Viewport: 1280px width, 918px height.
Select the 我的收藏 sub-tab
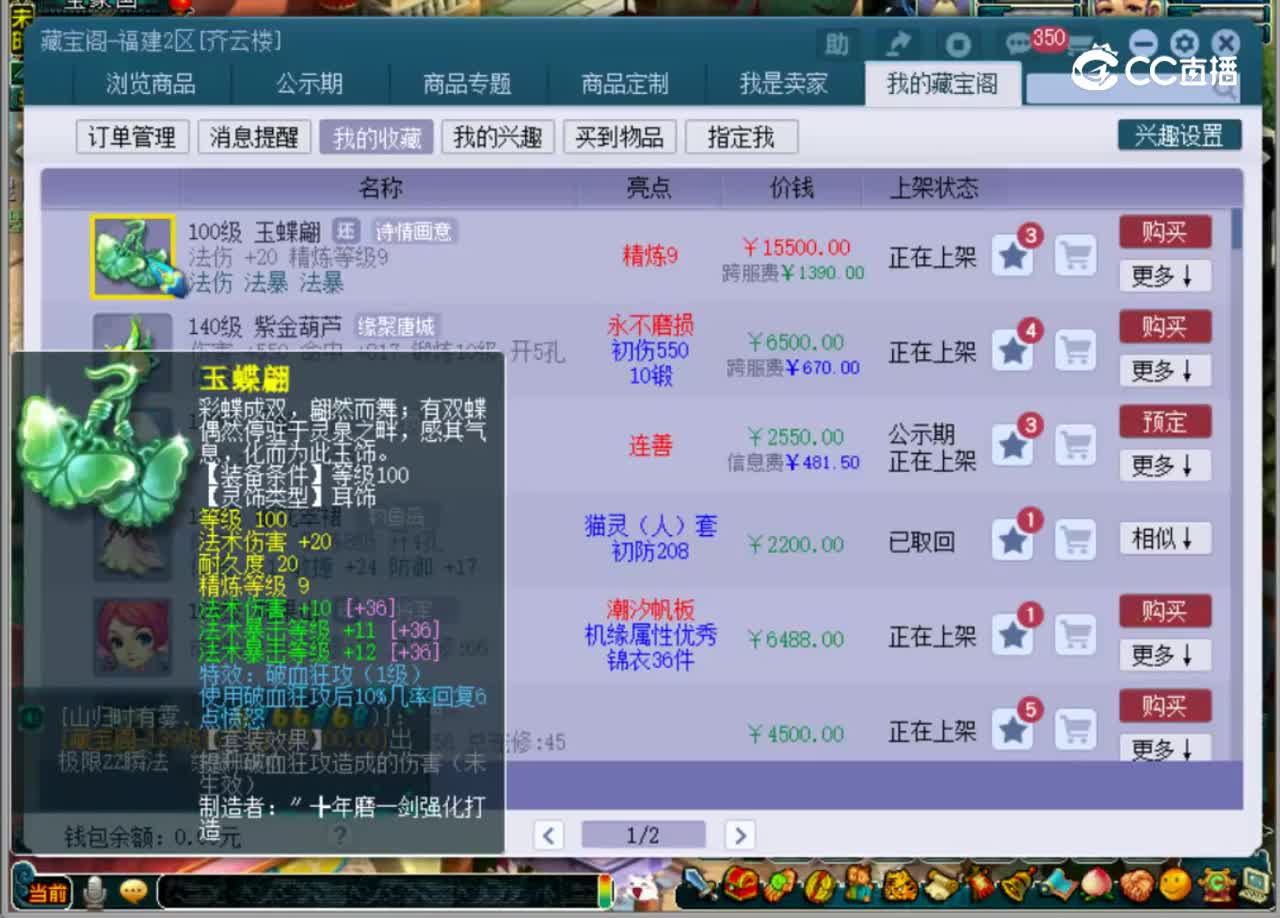(376, 137)
